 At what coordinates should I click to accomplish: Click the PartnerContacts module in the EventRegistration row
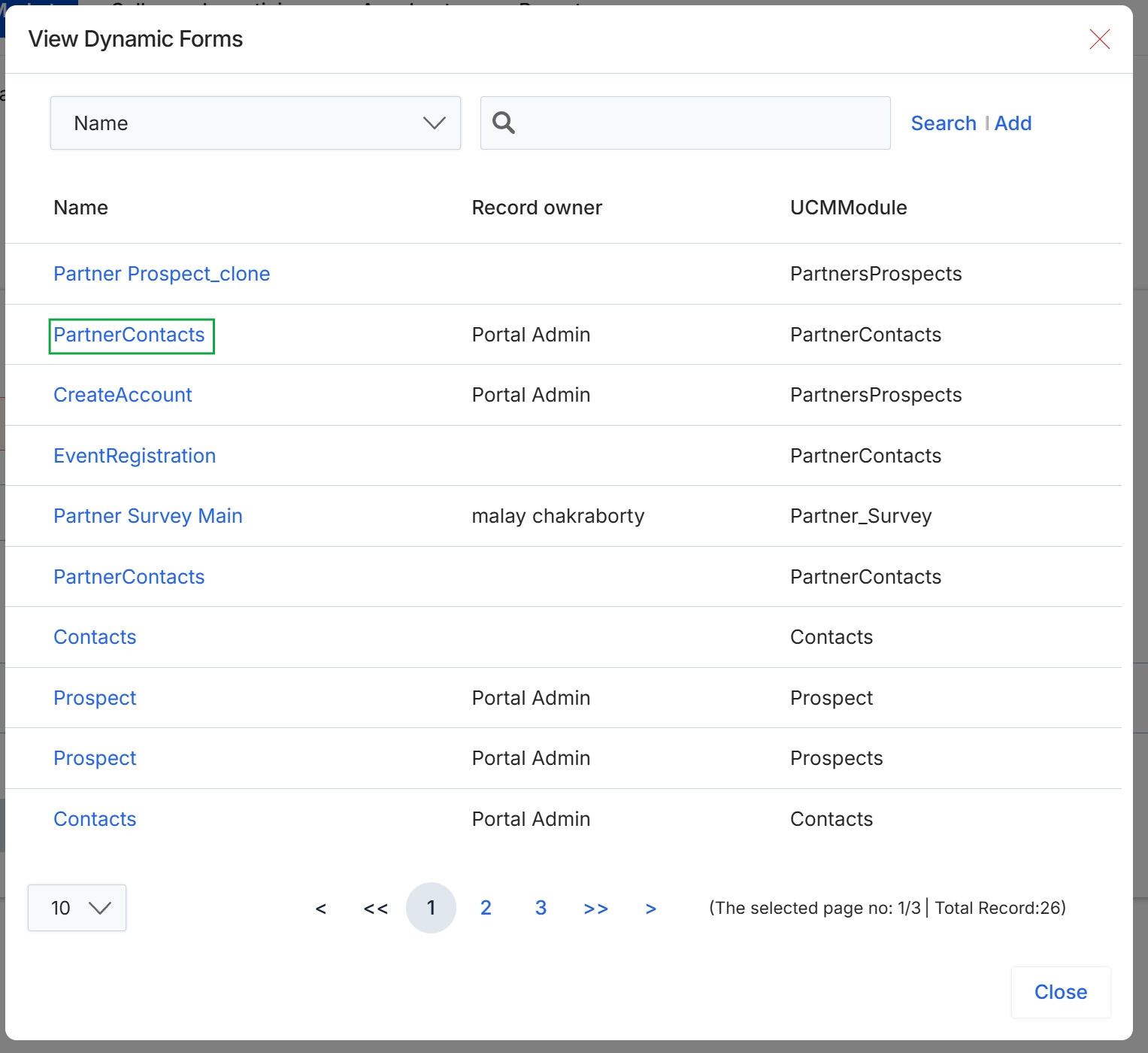point(865,456)
